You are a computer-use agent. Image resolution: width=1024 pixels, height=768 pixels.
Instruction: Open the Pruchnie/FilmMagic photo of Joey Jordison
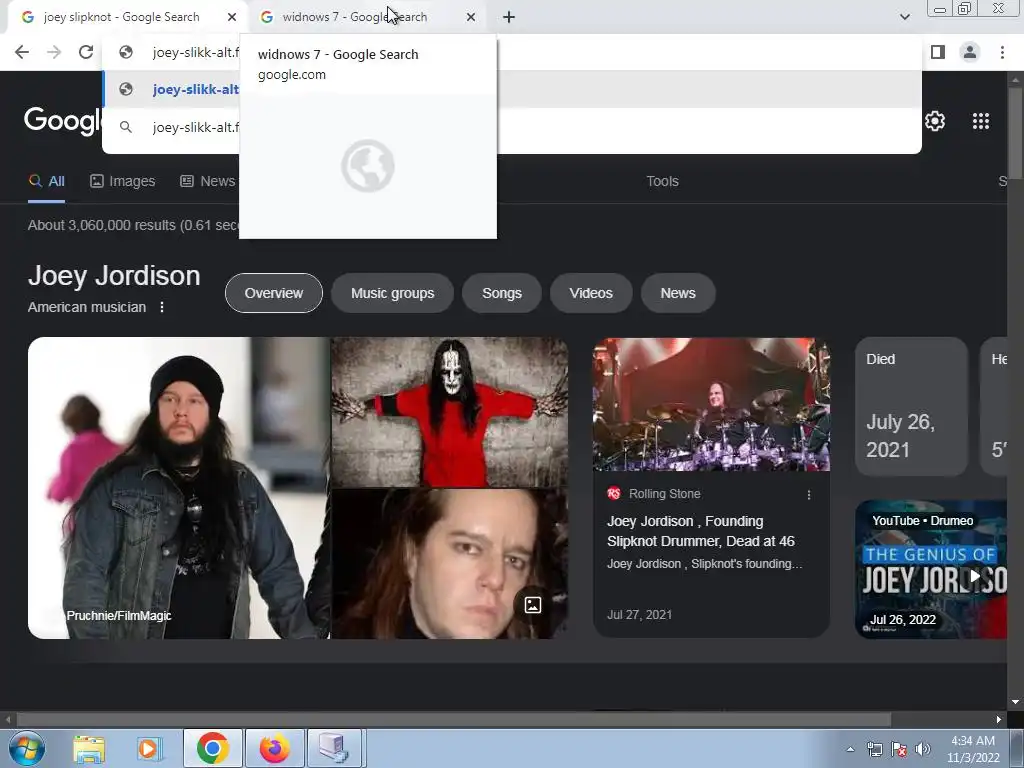(x=178, y=488)
